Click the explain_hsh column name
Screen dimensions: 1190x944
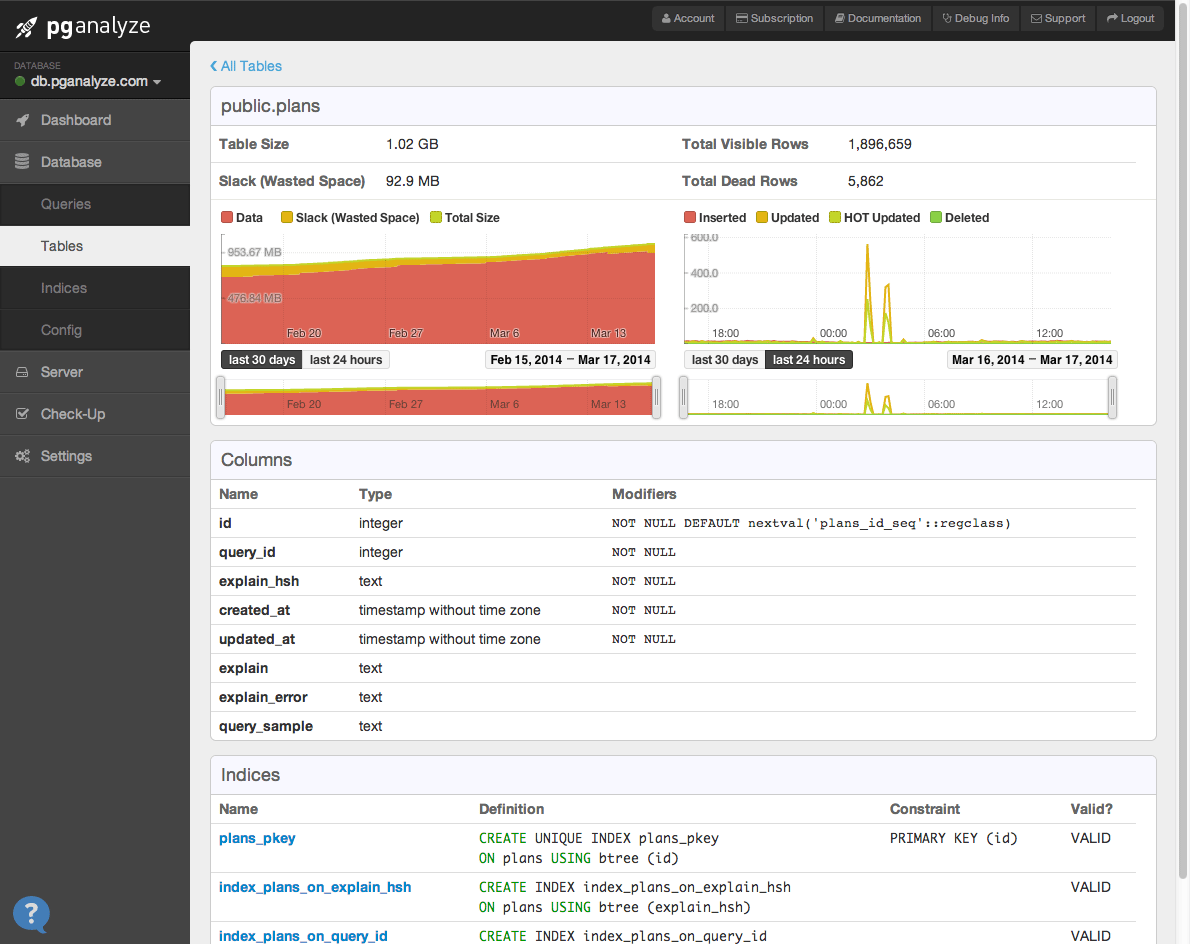click(x=259, y=581)
